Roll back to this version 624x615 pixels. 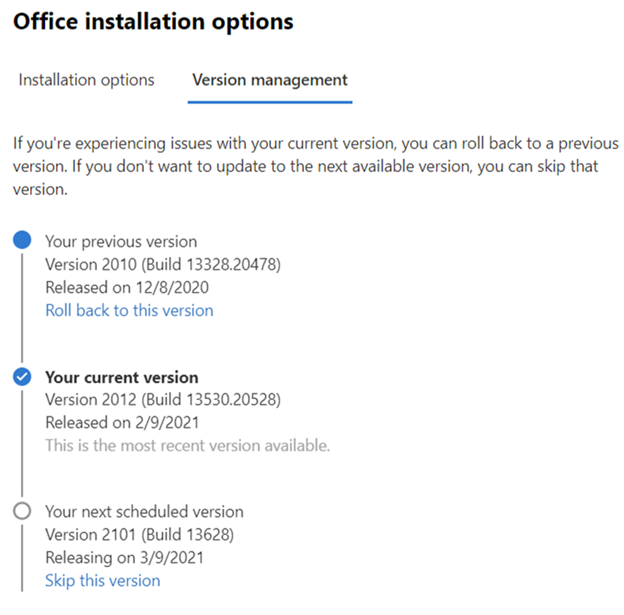pyautogui.click(x=129, y=310)
